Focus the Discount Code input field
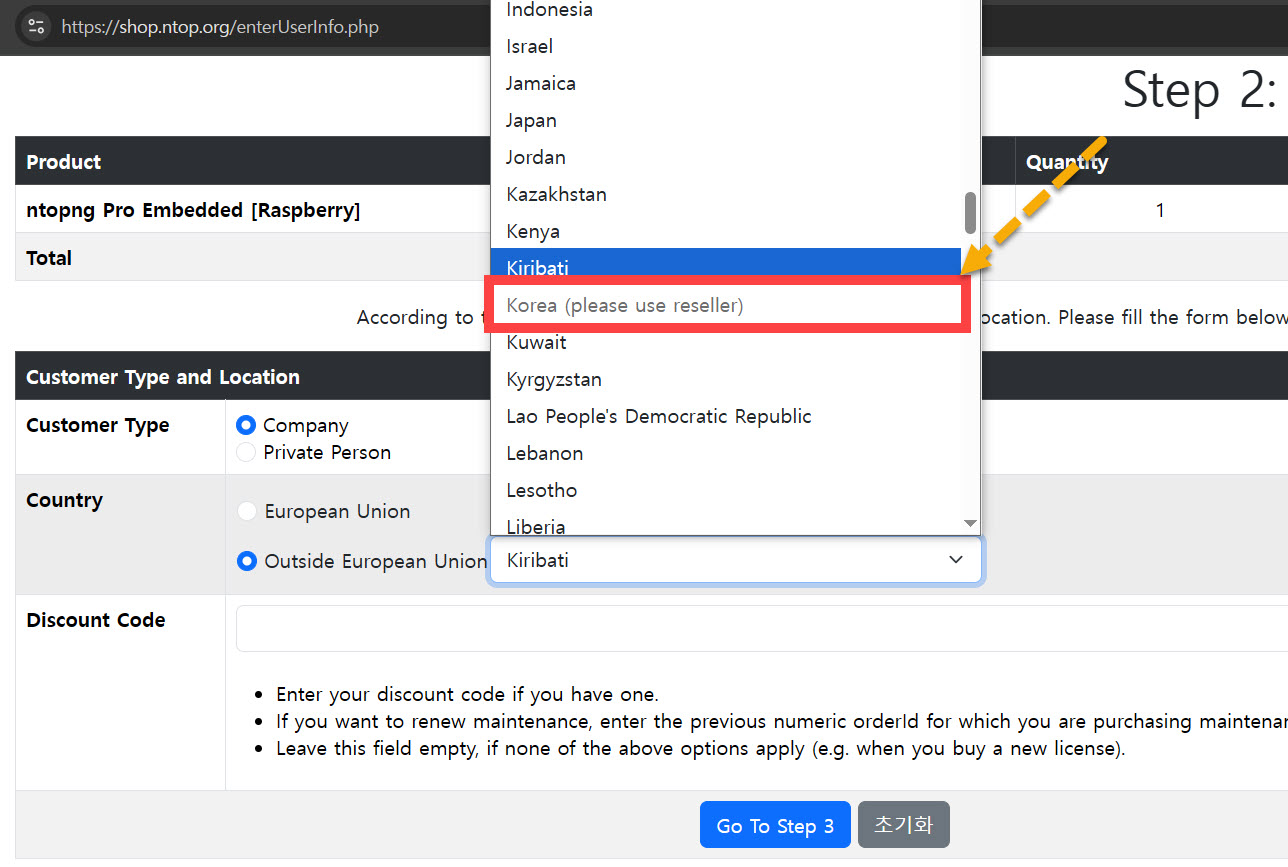The width and height of the screenshot is (1288, 867). click(x=760, y=628)
